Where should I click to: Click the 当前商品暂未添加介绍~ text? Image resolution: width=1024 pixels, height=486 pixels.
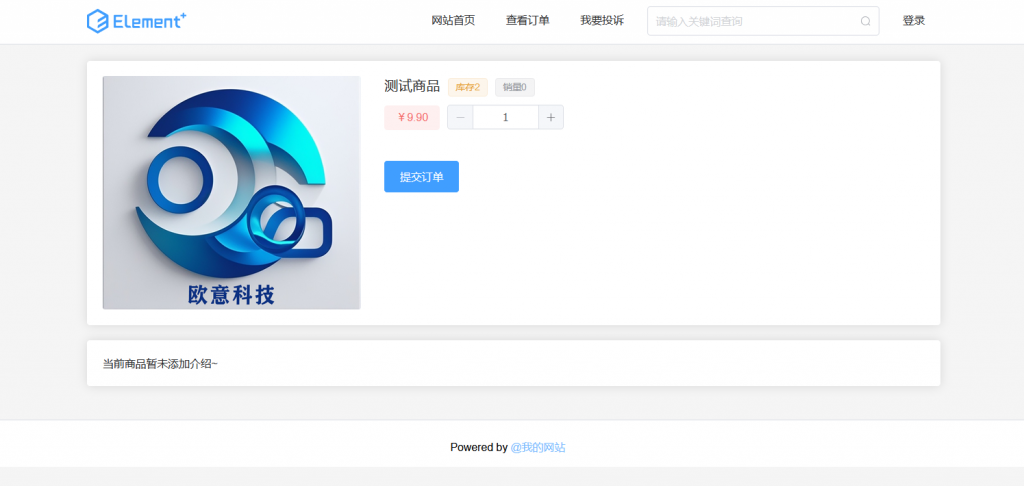tap(160, 364)
